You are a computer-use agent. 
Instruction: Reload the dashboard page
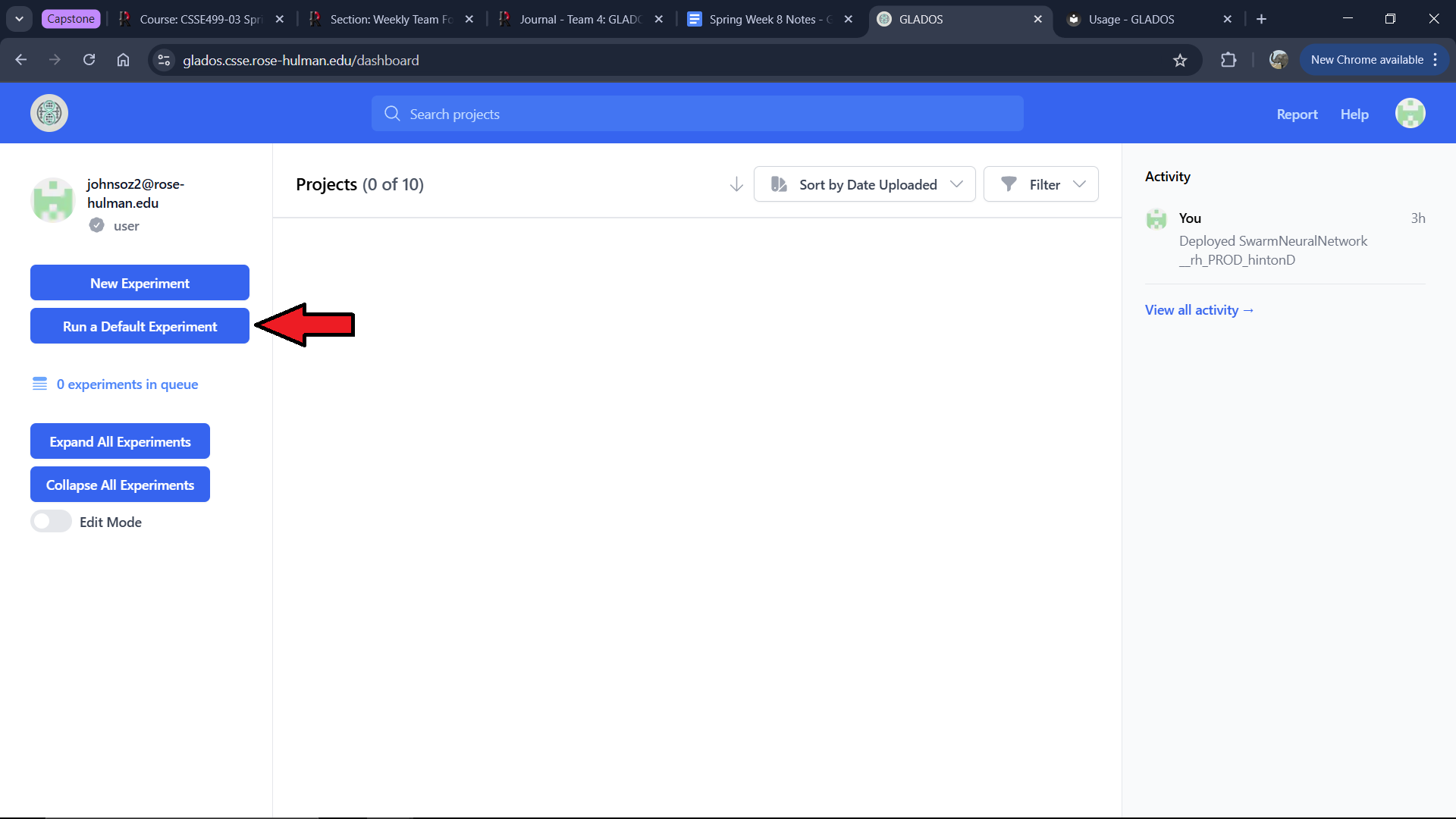tap(89, 60)
